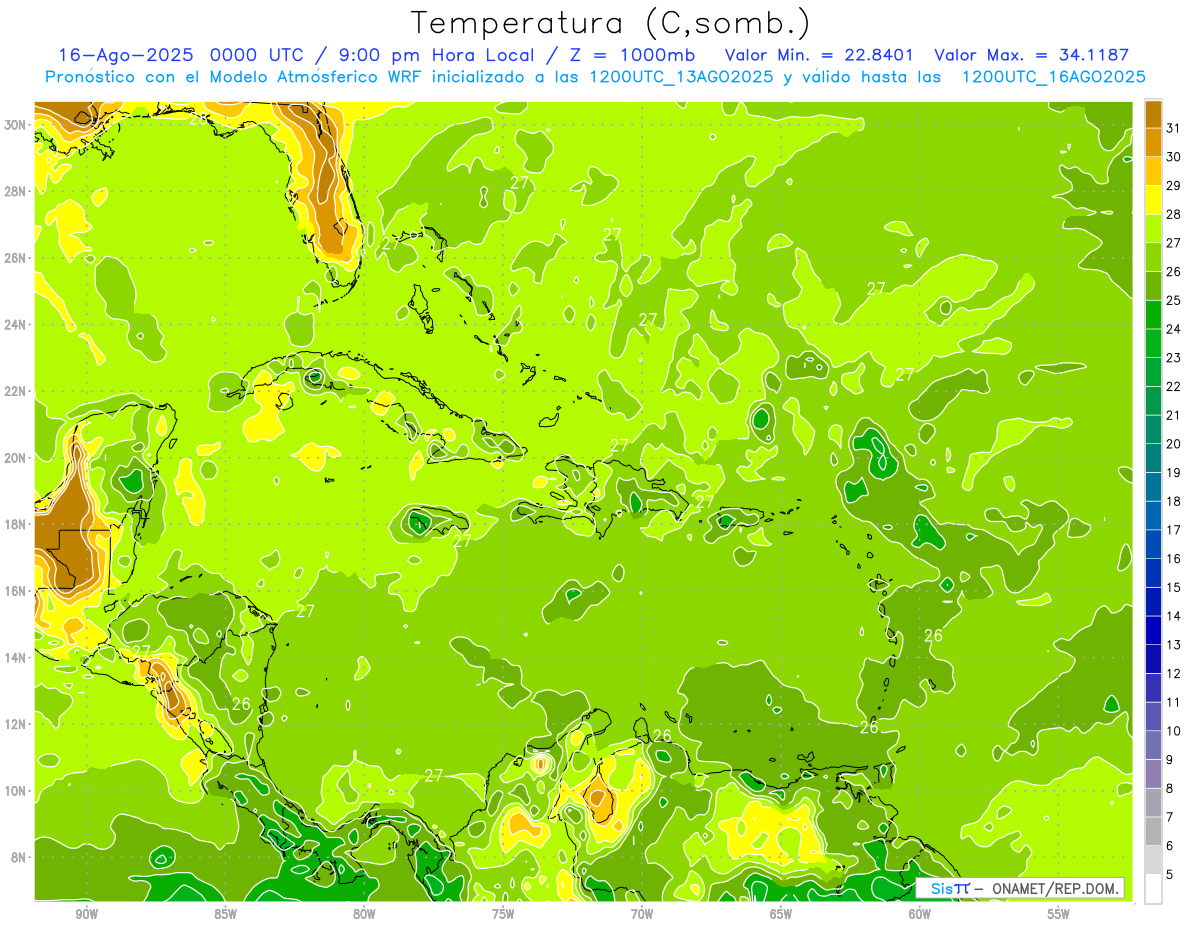Click the '12' label on the color scale
Image resolution: width=1200 pixels, height=927 pixels.
point(1174,674)
